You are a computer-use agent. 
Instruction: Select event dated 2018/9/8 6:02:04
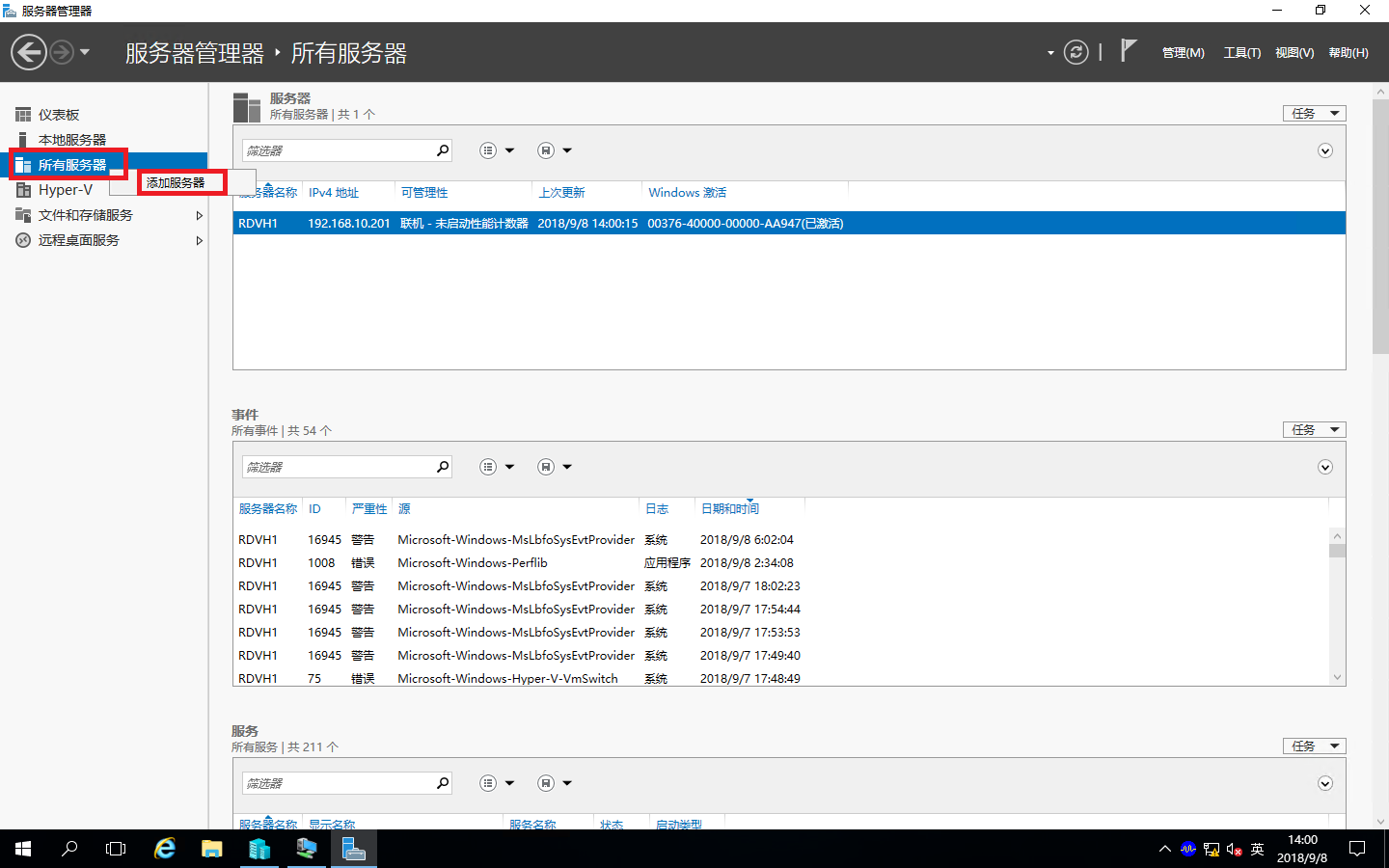click(780, 540)
